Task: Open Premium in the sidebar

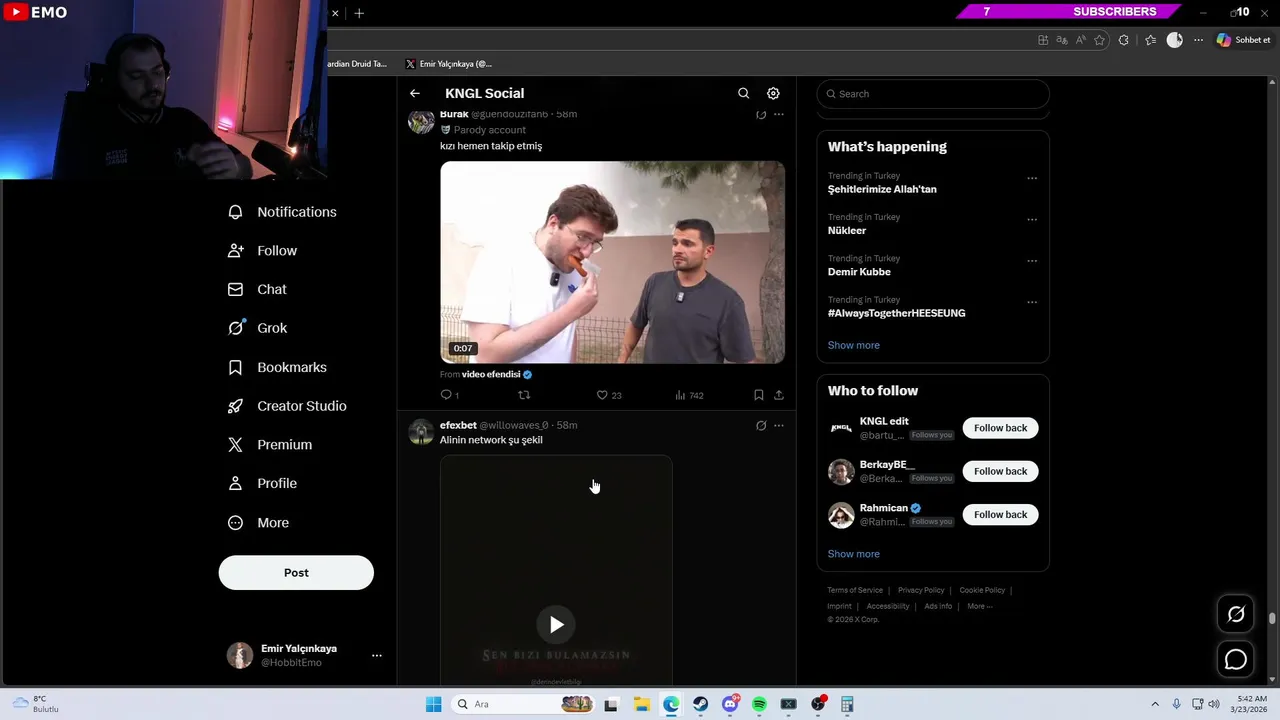Action: pyautogui.click(x=271, y=445)
